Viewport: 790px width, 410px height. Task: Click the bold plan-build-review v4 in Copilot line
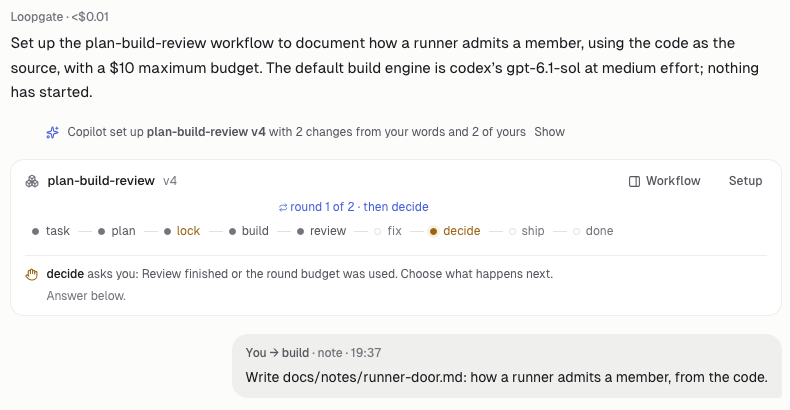206,132
